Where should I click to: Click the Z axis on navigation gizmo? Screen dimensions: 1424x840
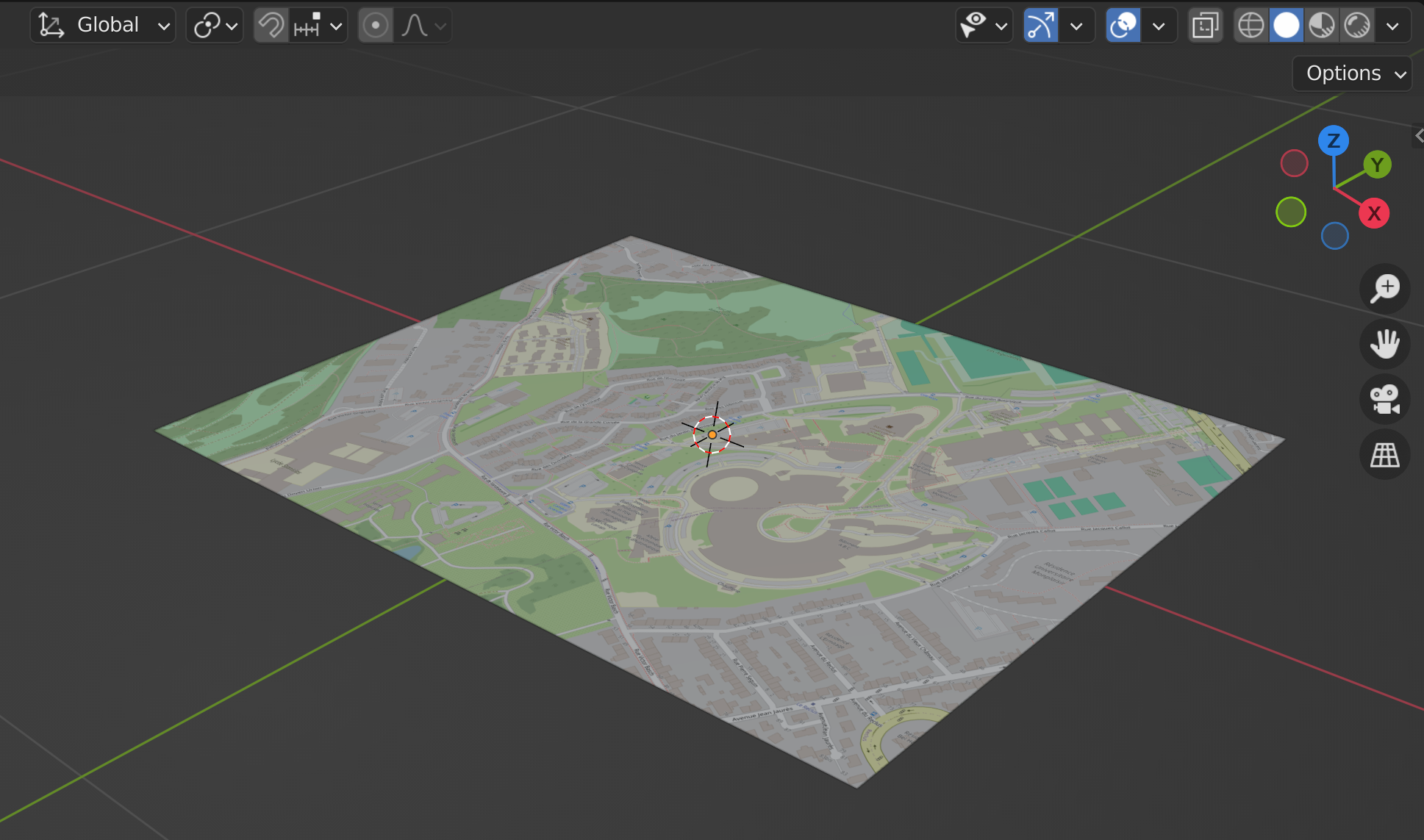[1334, 140]
